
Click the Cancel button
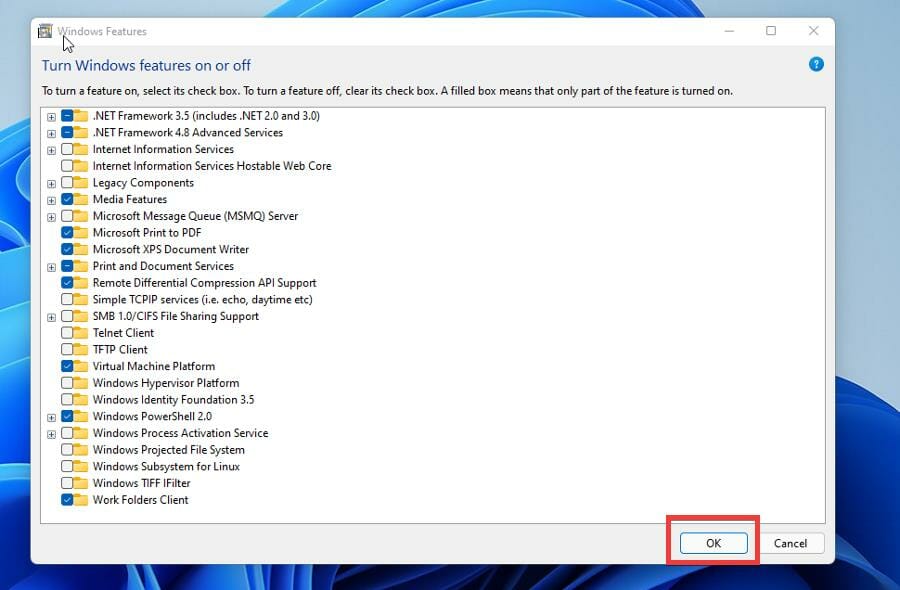pos(790,543)
